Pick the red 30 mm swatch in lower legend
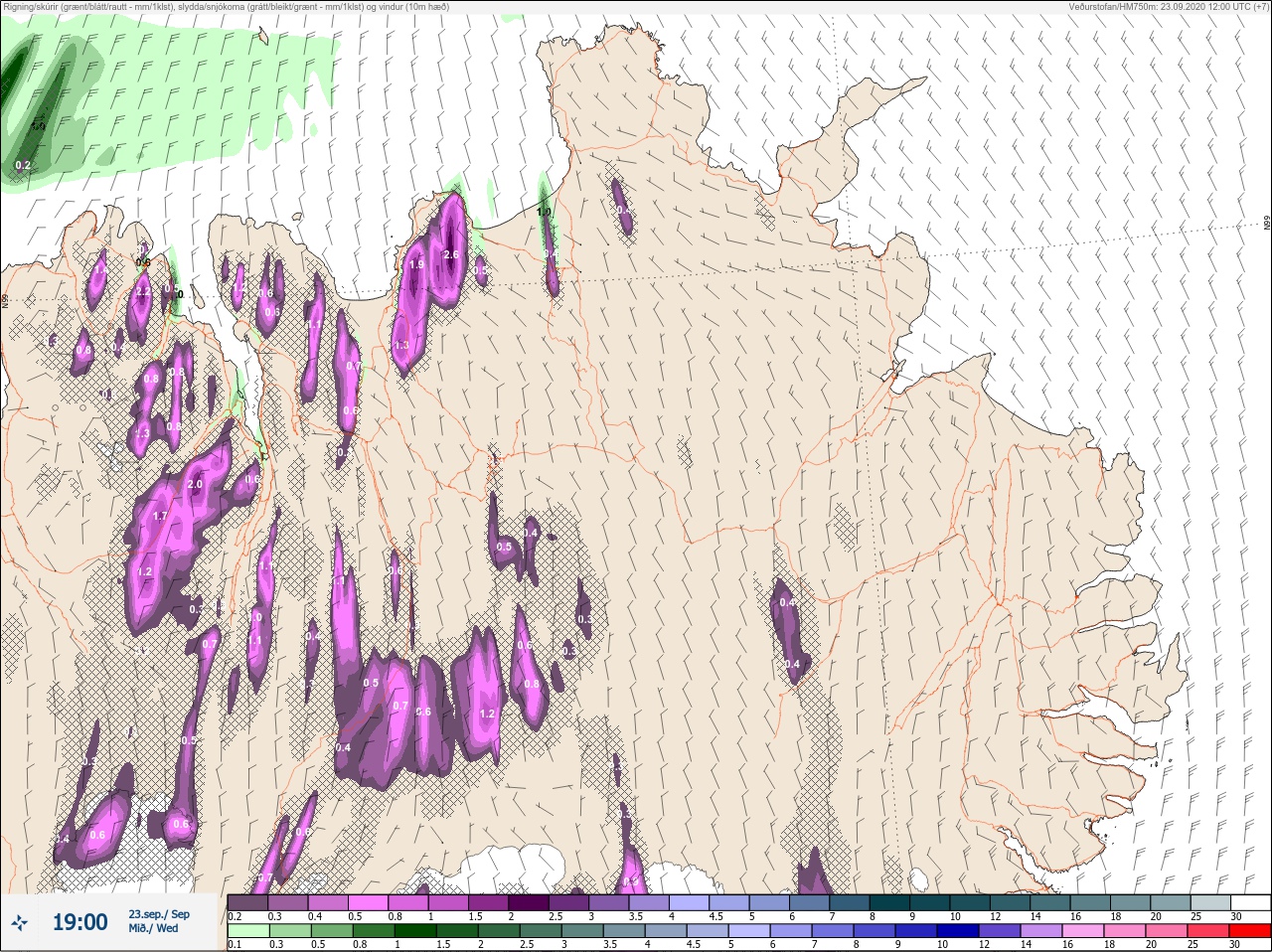 tap(1249, 931)
